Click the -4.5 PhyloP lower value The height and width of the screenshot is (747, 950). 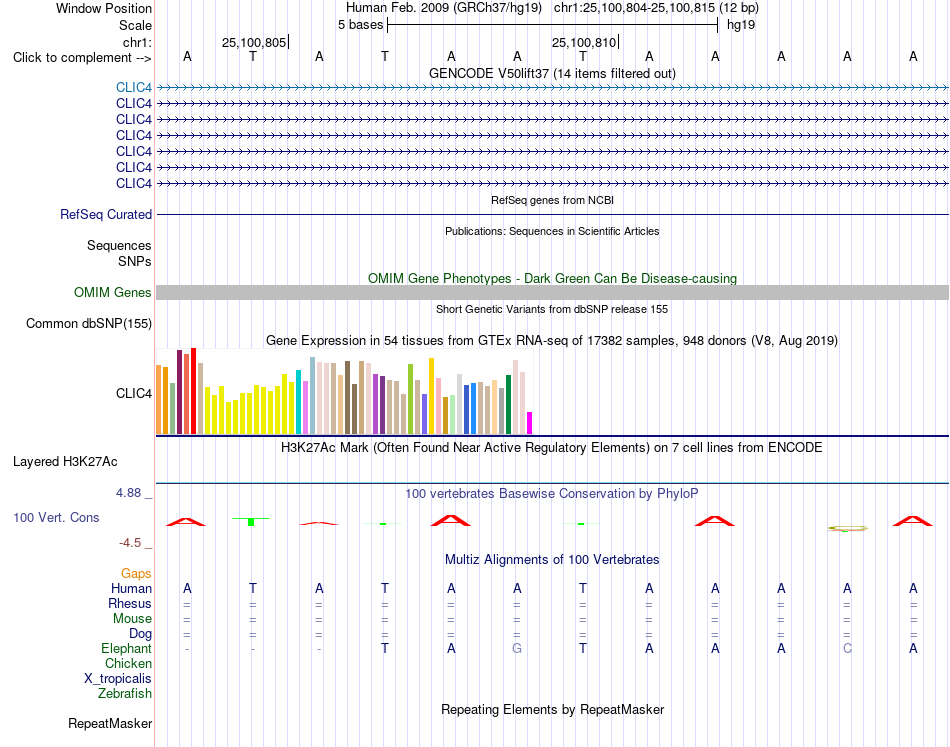tap(130, 543)
